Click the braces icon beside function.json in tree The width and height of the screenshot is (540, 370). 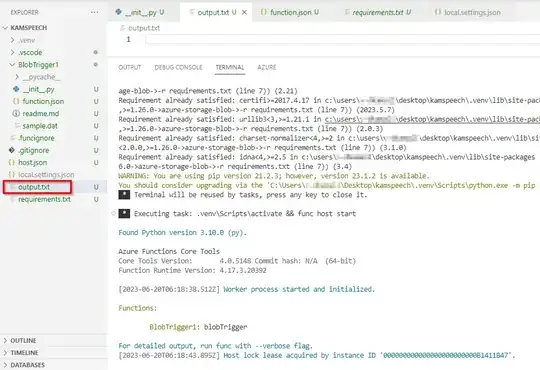[x=16, y=101]
